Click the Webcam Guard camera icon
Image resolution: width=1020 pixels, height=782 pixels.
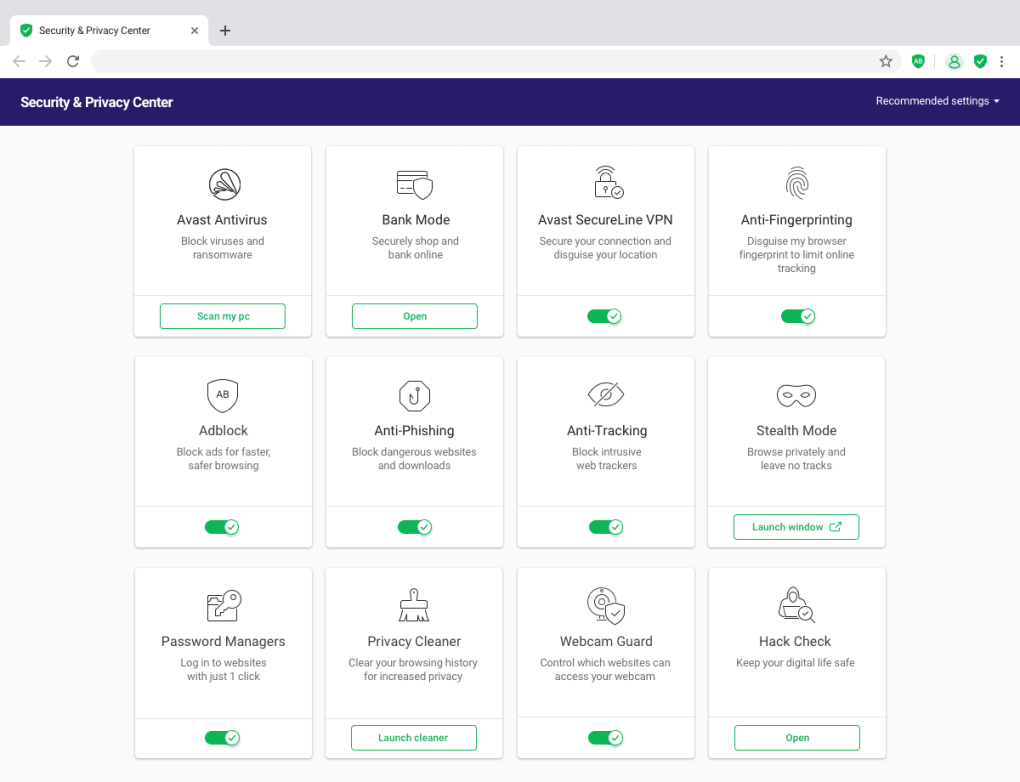(x=606, y=606)
